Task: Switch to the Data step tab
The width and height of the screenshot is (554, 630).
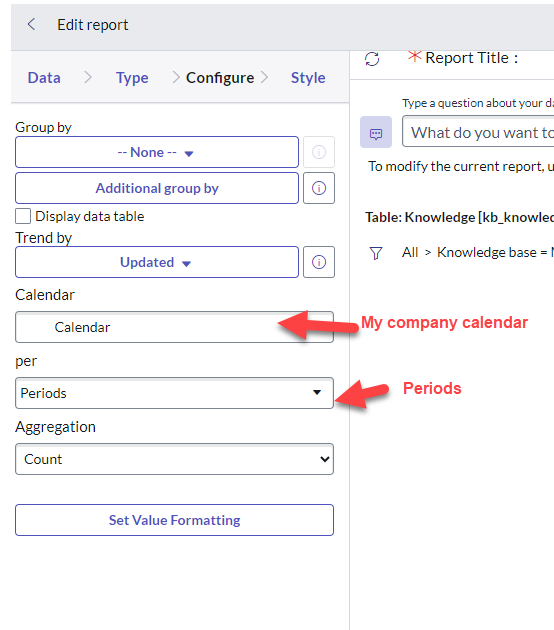Action: click(44, 78)
